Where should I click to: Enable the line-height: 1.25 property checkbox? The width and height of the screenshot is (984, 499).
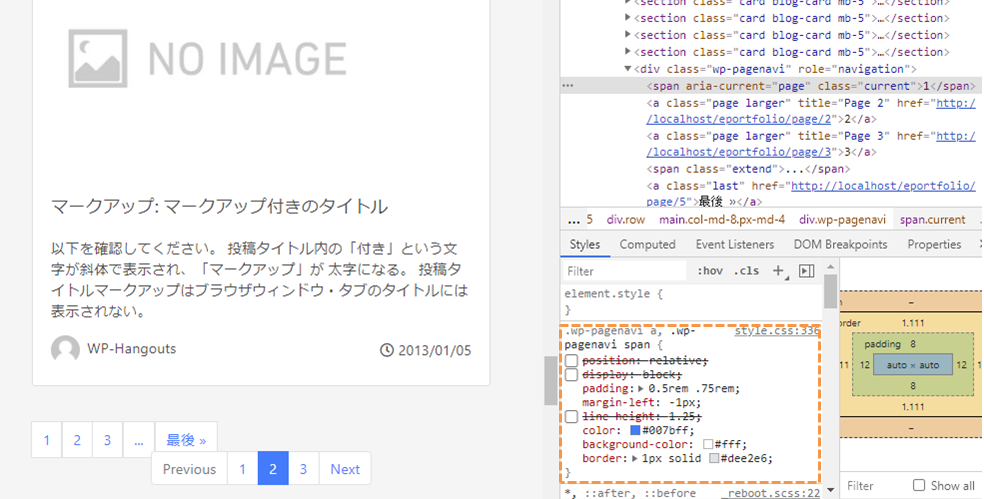tap(571, 416)
